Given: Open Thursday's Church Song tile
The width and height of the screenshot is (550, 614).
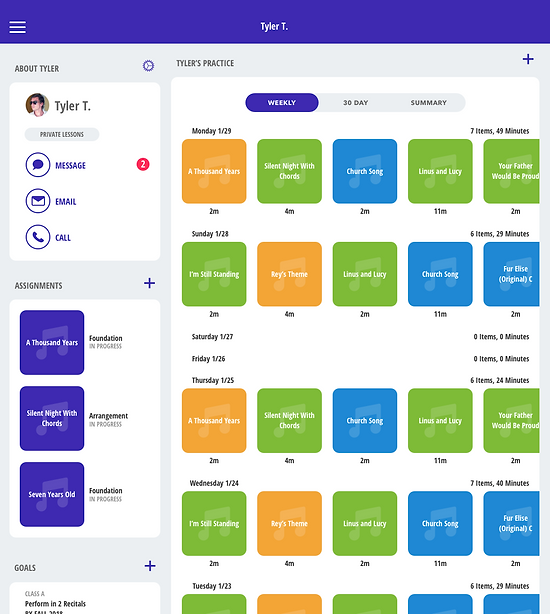Looking at the screenshot, I should coord(365,421).
